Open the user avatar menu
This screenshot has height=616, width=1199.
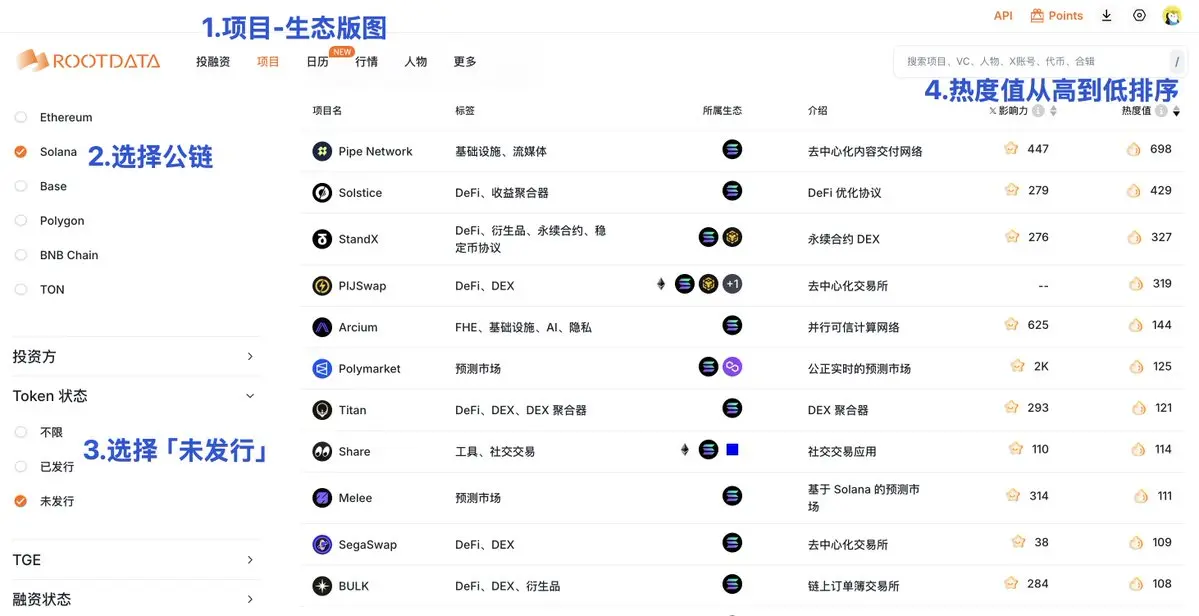pyautogui.click(x=1172, y=15)
